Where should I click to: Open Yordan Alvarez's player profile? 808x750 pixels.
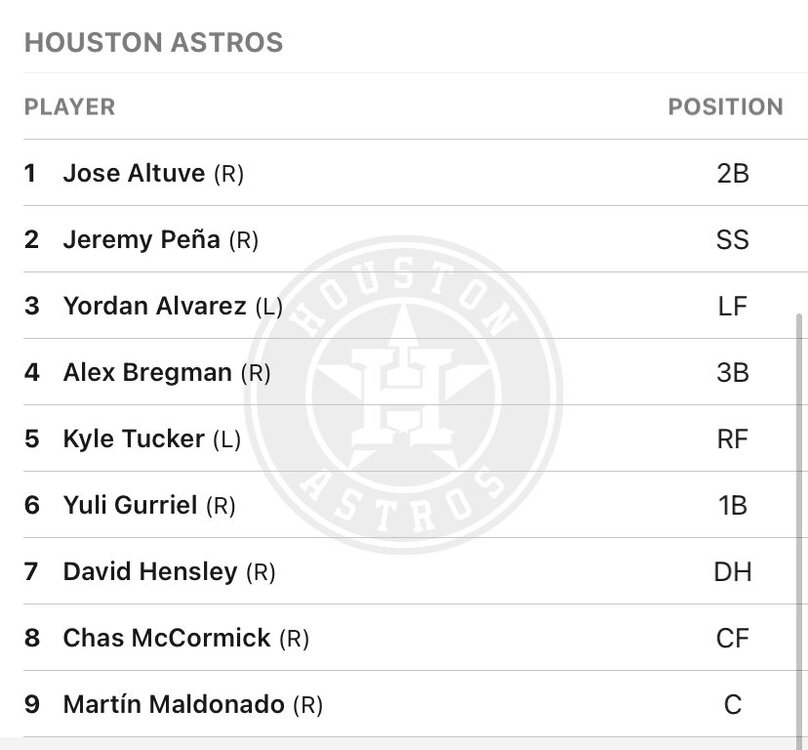[154, 306]
